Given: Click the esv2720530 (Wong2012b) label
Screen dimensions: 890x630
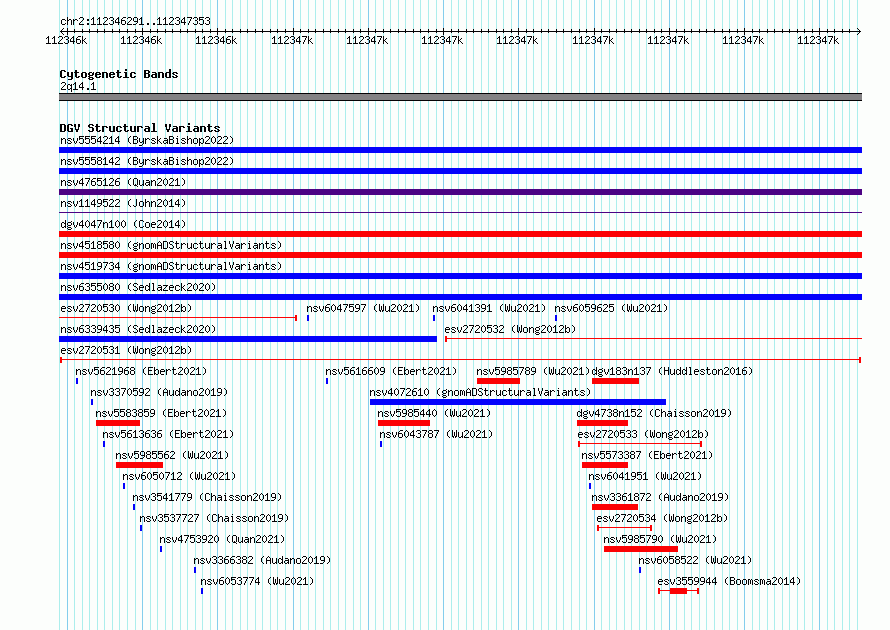Looking at the screenshot, I should [126, 308].
